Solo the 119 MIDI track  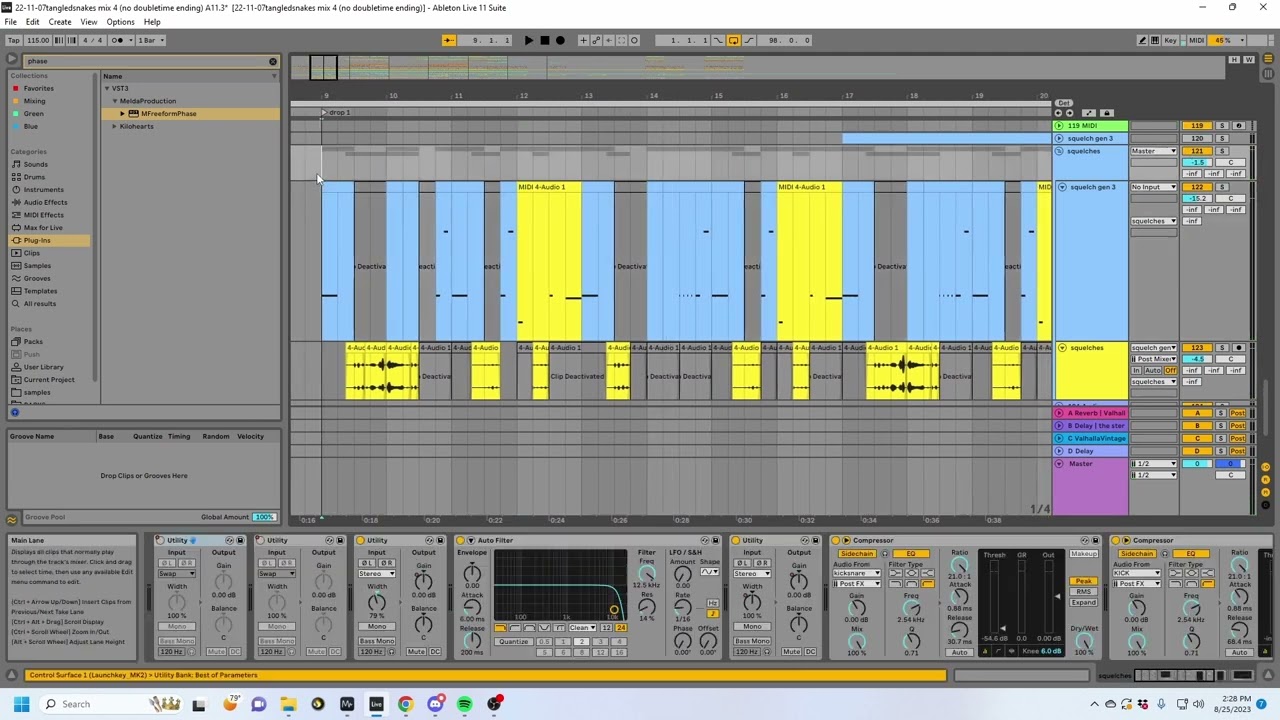(x=1222, y=126)
